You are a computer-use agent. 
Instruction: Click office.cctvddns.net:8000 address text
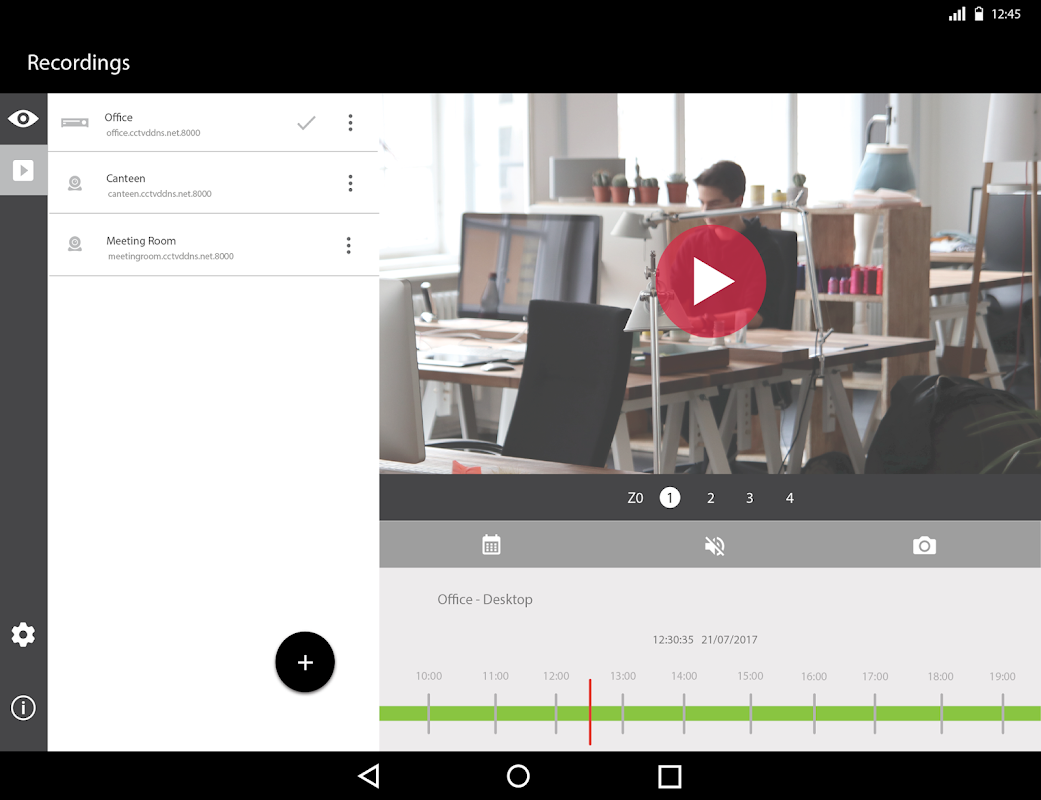tap(153, 133)
